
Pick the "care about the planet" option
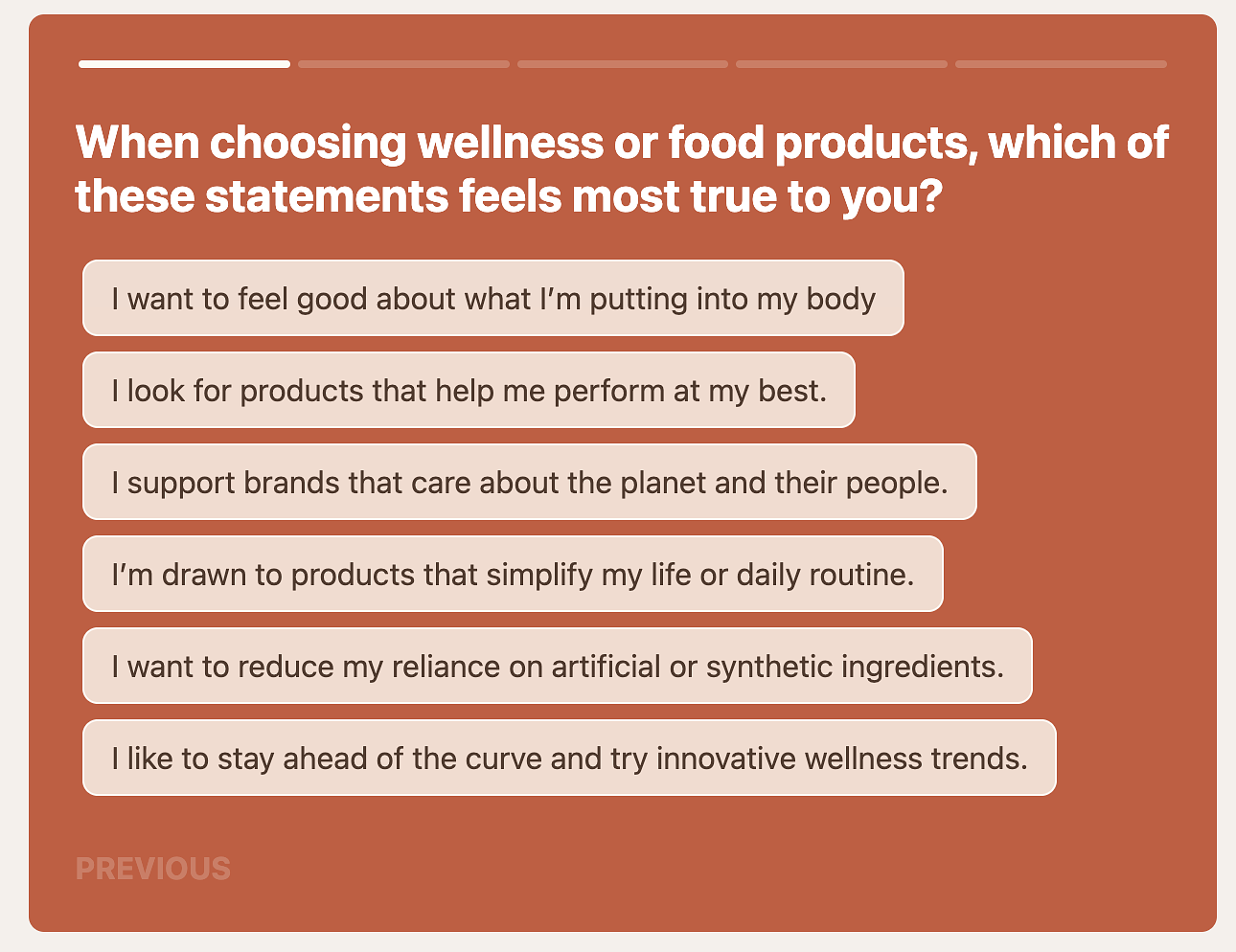(530, 482)
